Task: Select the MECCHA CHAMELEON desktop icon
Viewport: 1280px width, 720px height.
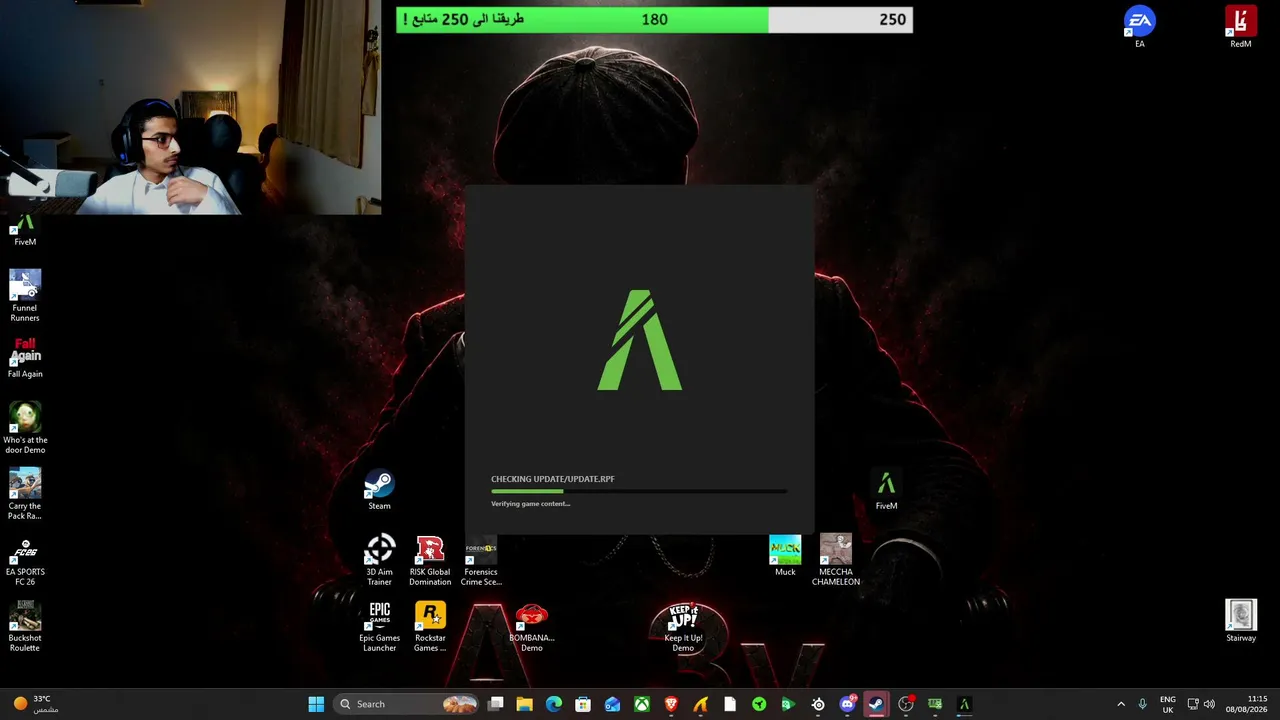Action: [836, 560]
